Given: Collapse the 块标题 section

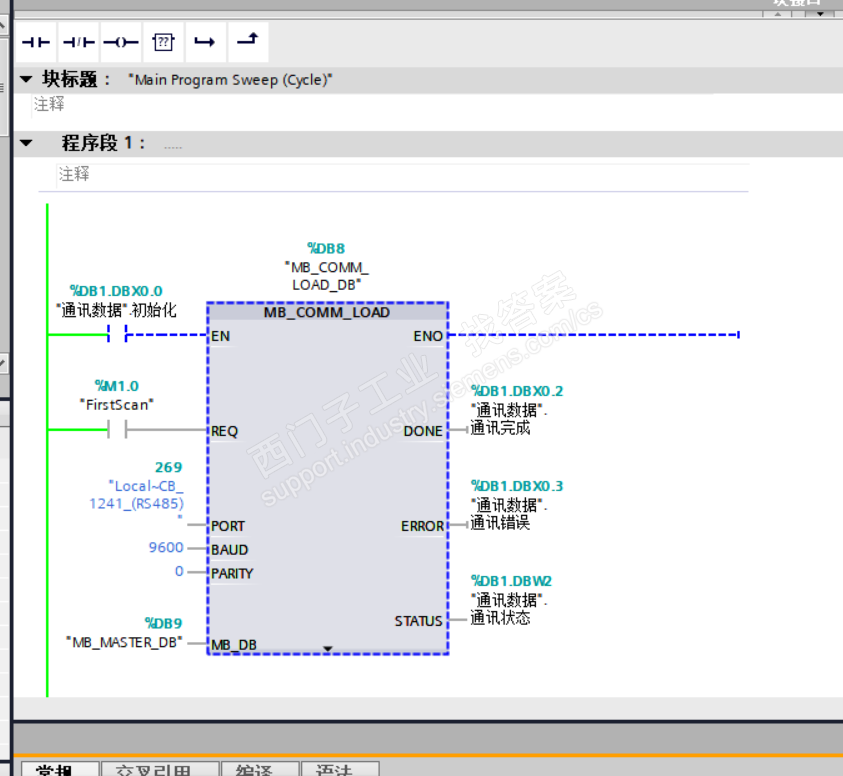Looking at the screenshot, I should tap(26, 80).
